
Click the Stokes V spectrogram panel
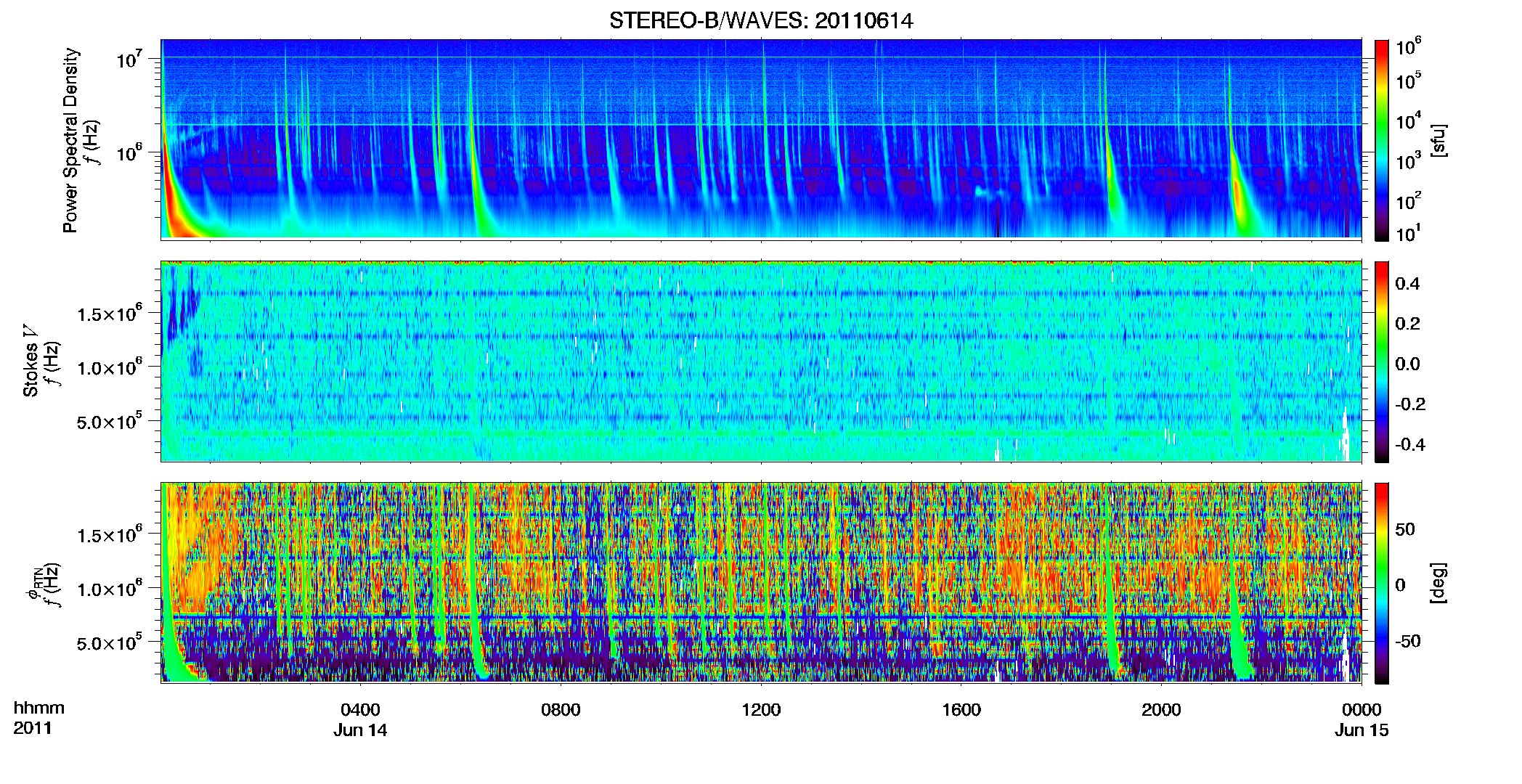coord(761,361)
